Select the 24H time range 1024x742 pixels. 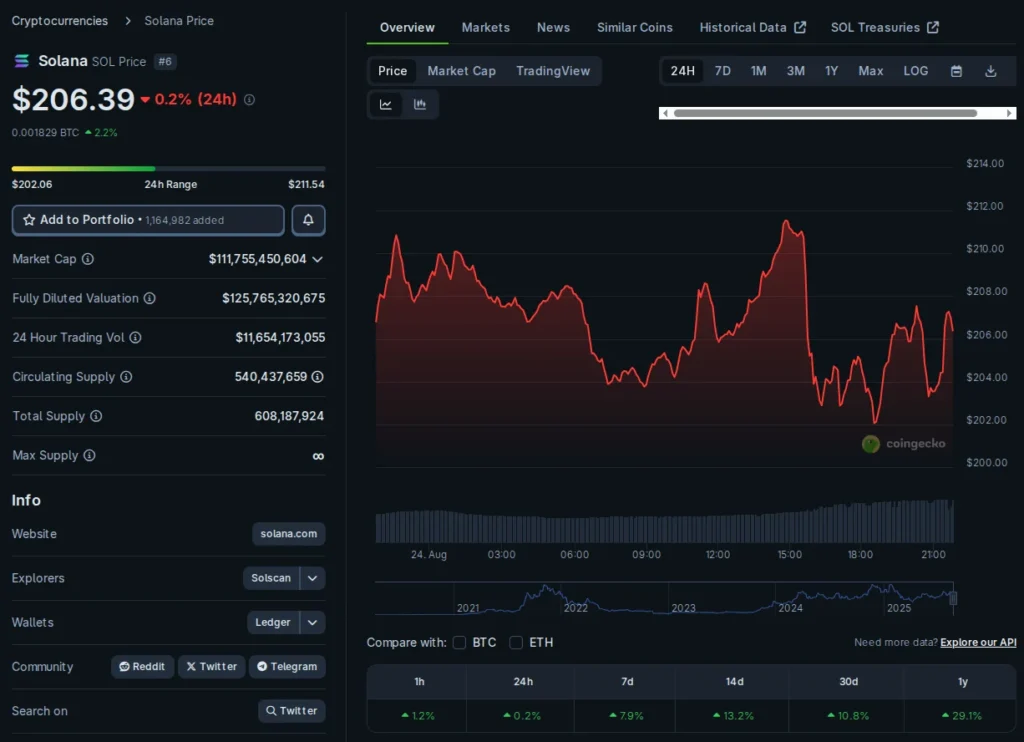point(682,71)
